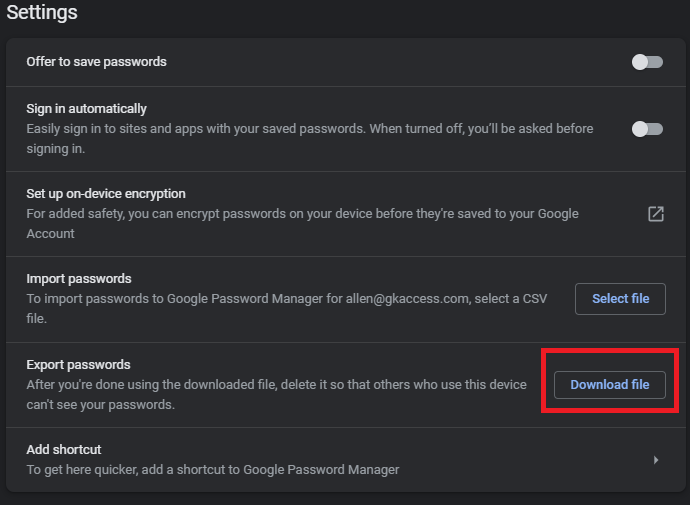This screenshot has height=505, width=690.
Task: Click the Select file button
Action: click(620, 299)
